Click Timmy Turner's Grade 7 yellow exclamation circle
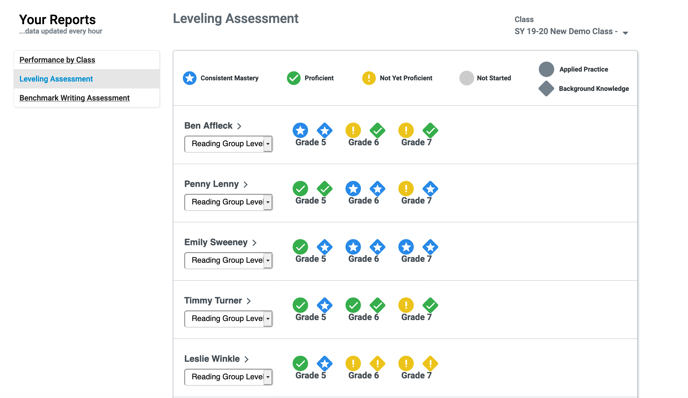The image size is (688, 398). click(406, 305)
